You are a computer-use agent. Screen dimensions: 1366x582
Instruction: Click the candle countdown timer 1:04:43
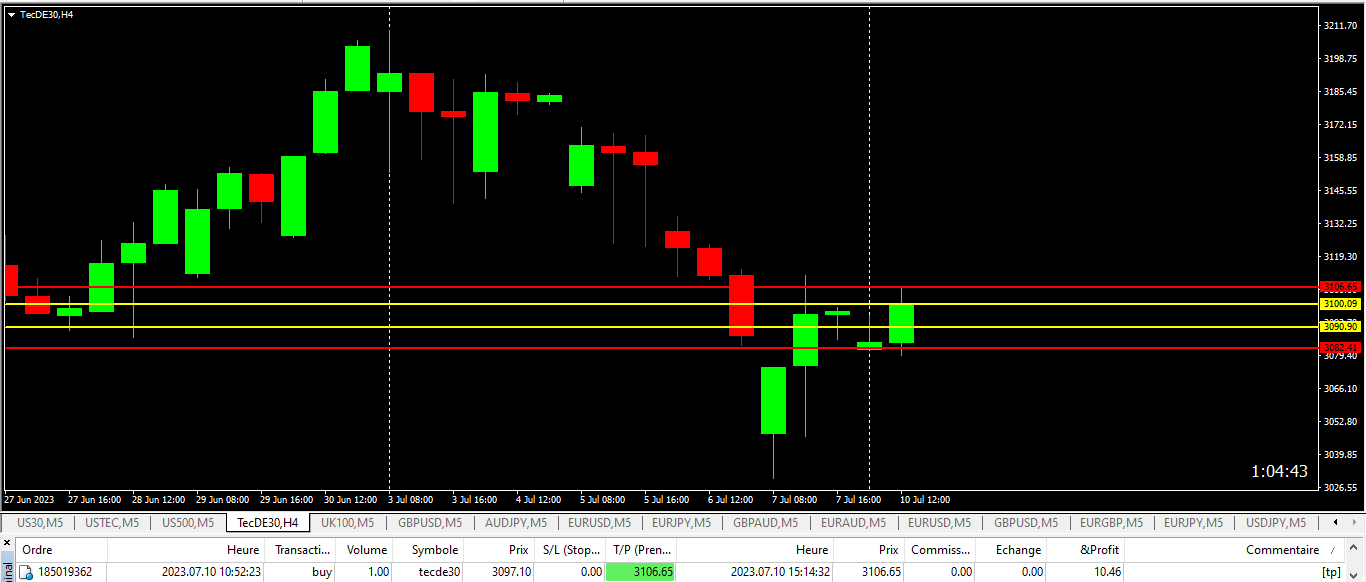coord(1279,471)
